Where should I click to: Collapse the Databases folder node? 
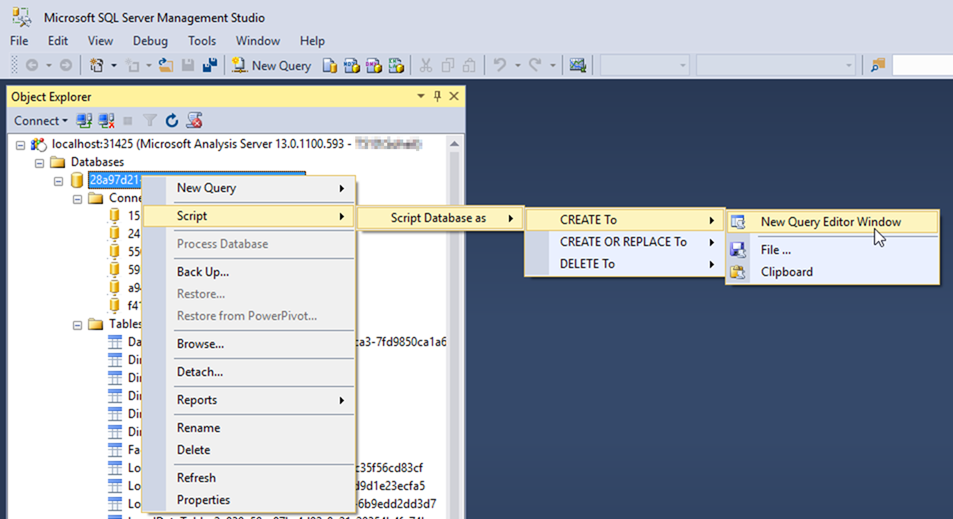pos(40,163)
